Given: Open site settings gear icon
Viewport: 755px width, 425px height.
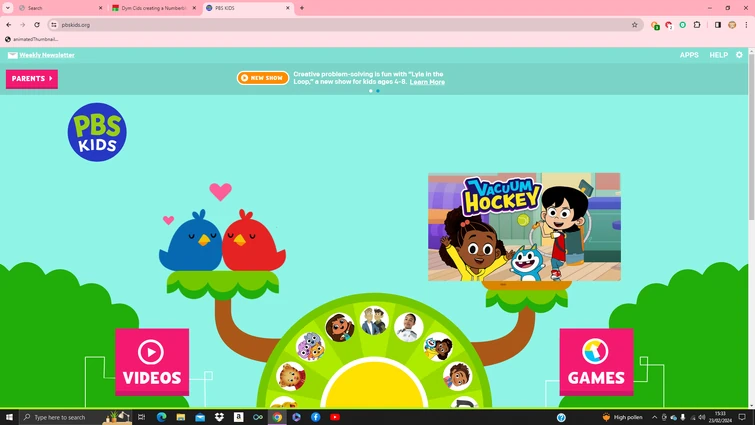Looking at the screenshot, I should coord(739,55).
